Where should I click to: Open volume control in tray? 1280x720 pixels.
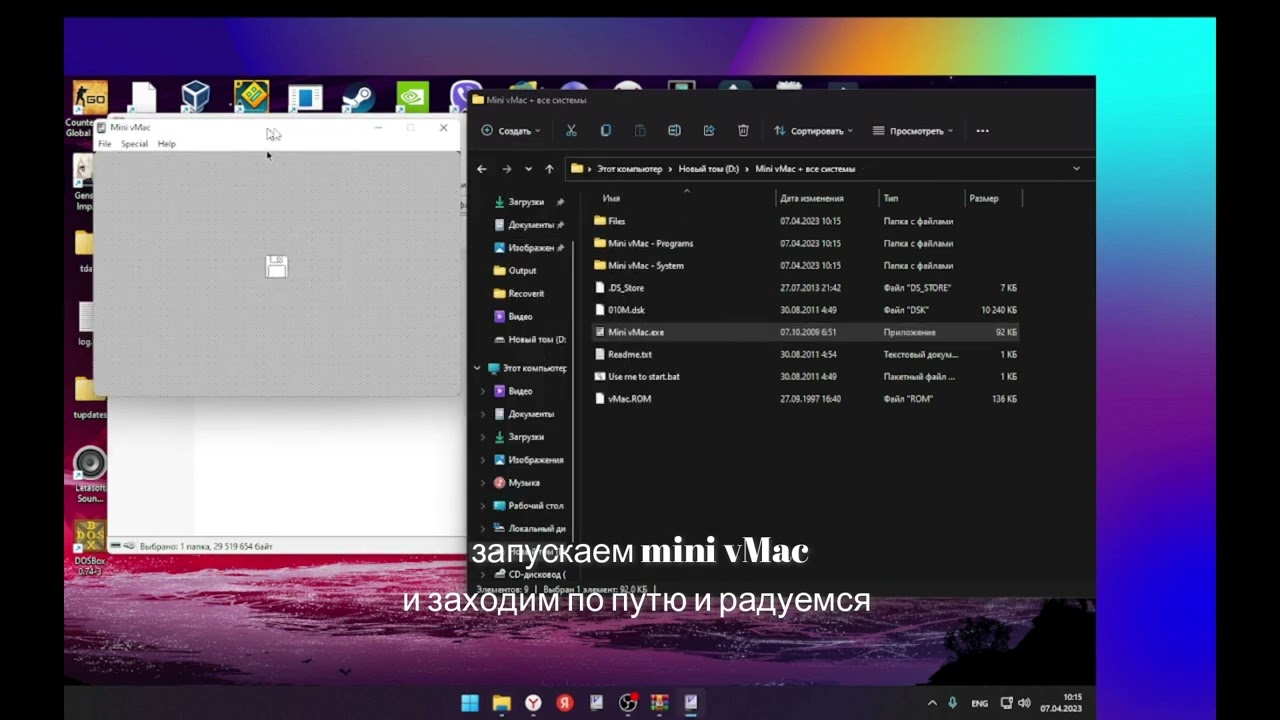1024,703
